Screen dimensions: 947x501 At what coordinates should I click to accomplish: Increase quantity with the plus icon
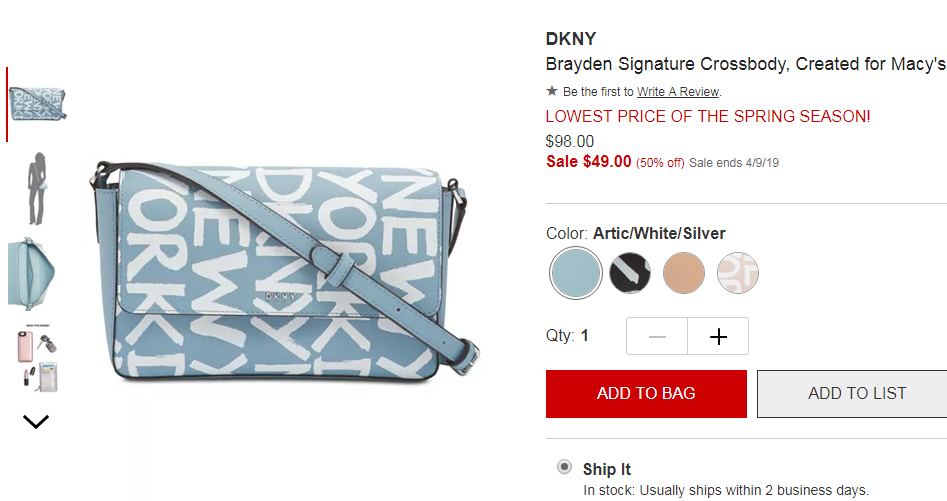718,336
